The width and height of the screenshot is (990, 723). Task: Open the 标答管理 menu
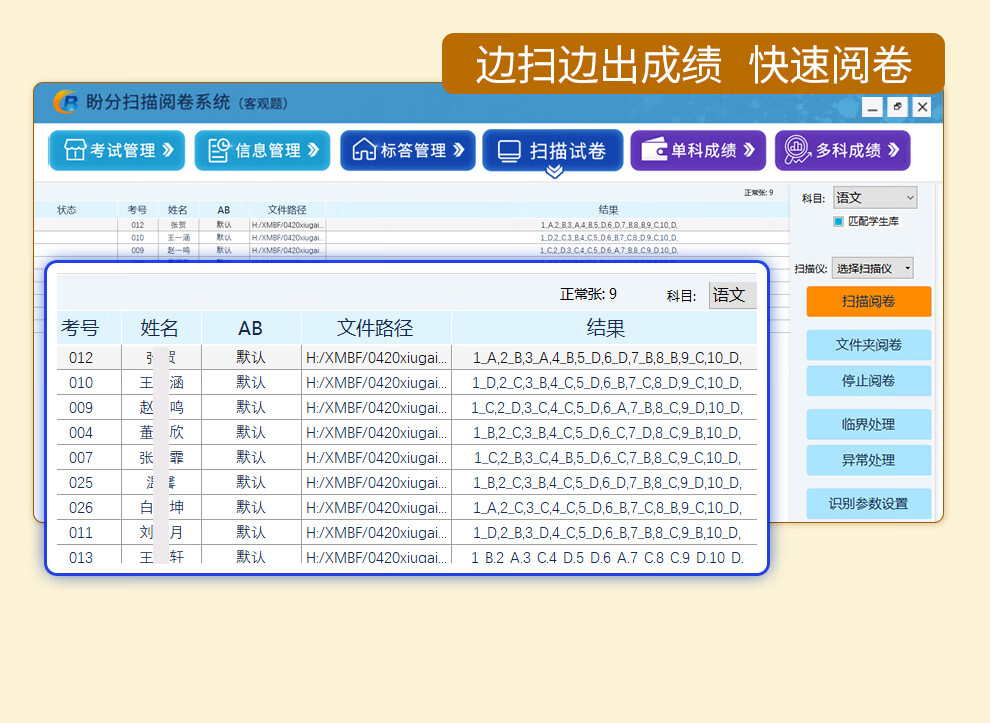(407, 150)
